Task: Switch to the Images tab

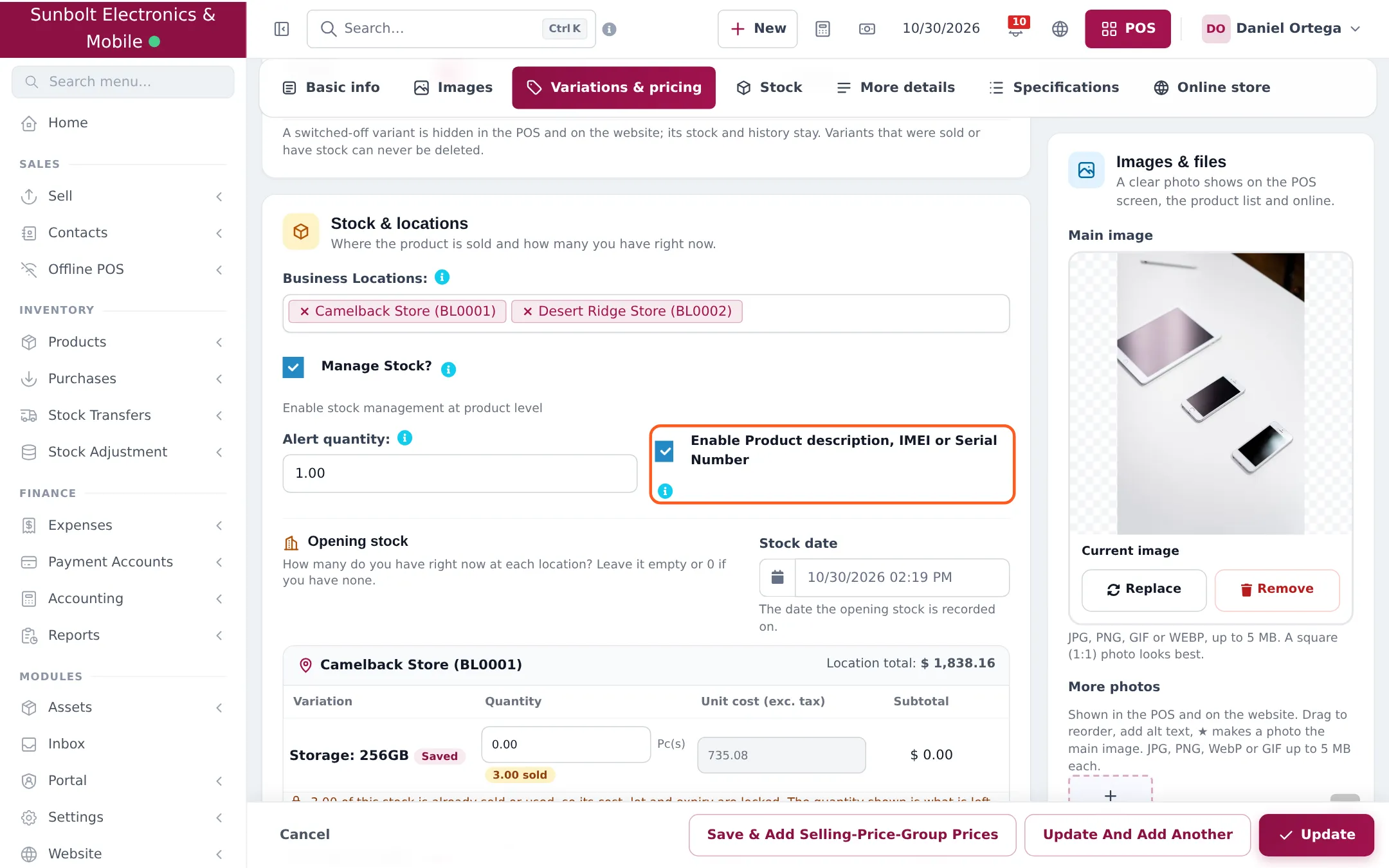Action: [453, 87]
